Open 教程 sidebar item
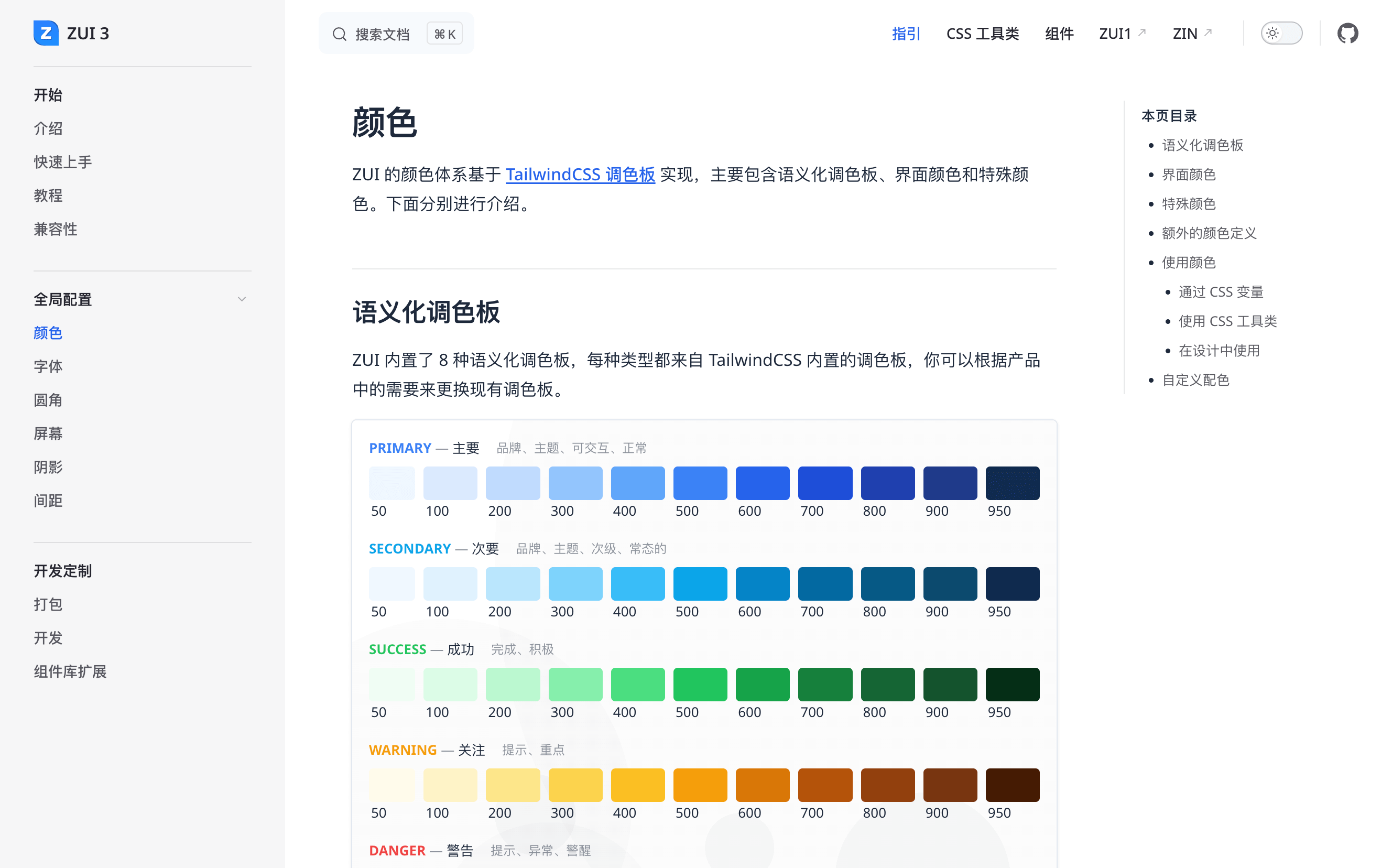 [48, 195]
